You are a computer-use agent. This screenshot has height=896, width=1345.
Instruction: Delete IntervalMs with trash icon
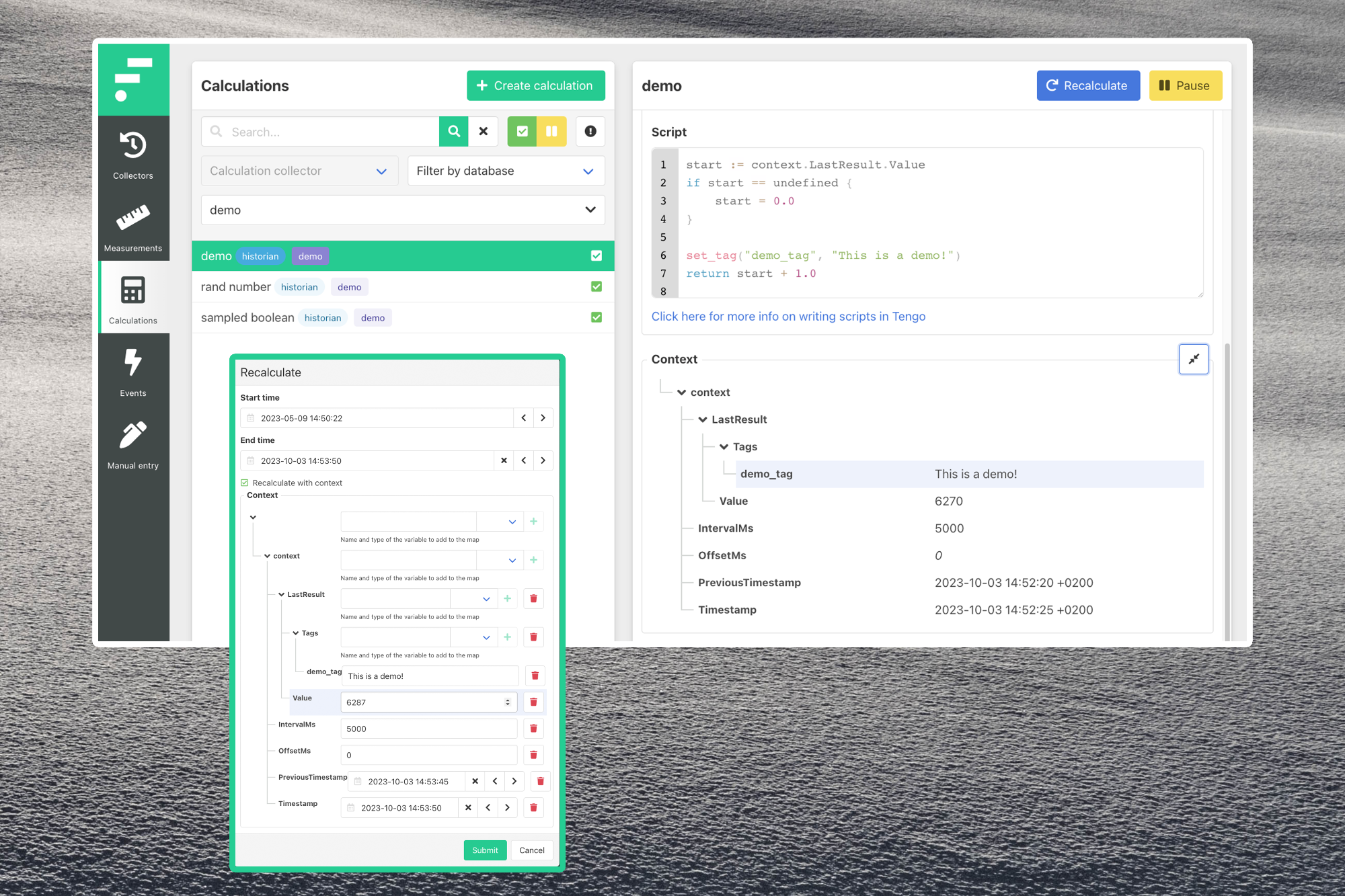coord(534,728)
